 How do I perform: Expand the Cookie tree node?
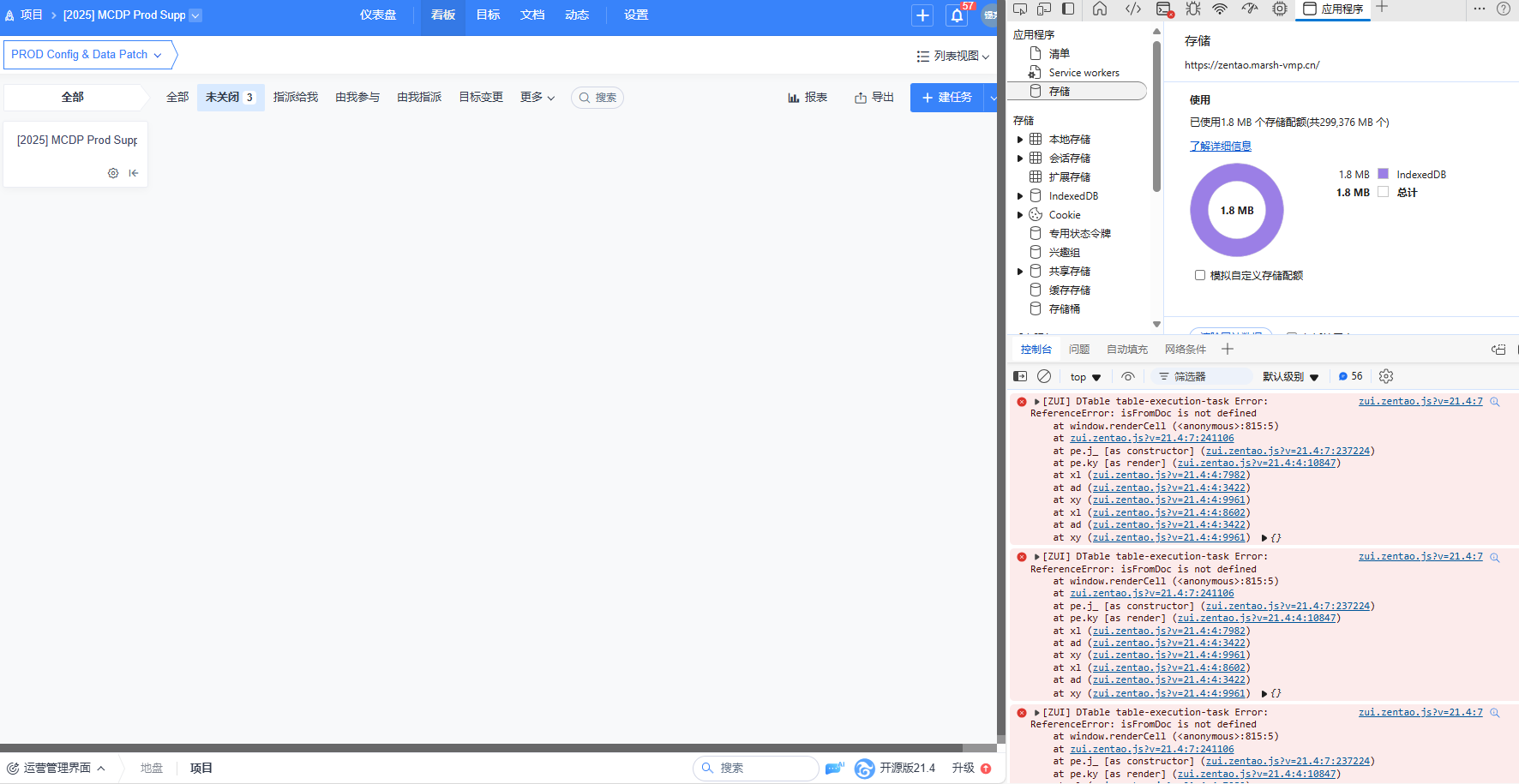(1020, 215)
